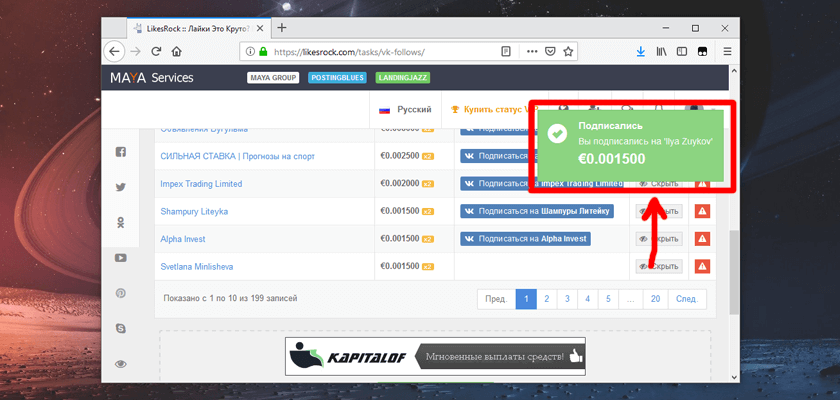Screen dimensions: 840x400
Task: Hide the Alpha Invest task
Action: point(659,239)
